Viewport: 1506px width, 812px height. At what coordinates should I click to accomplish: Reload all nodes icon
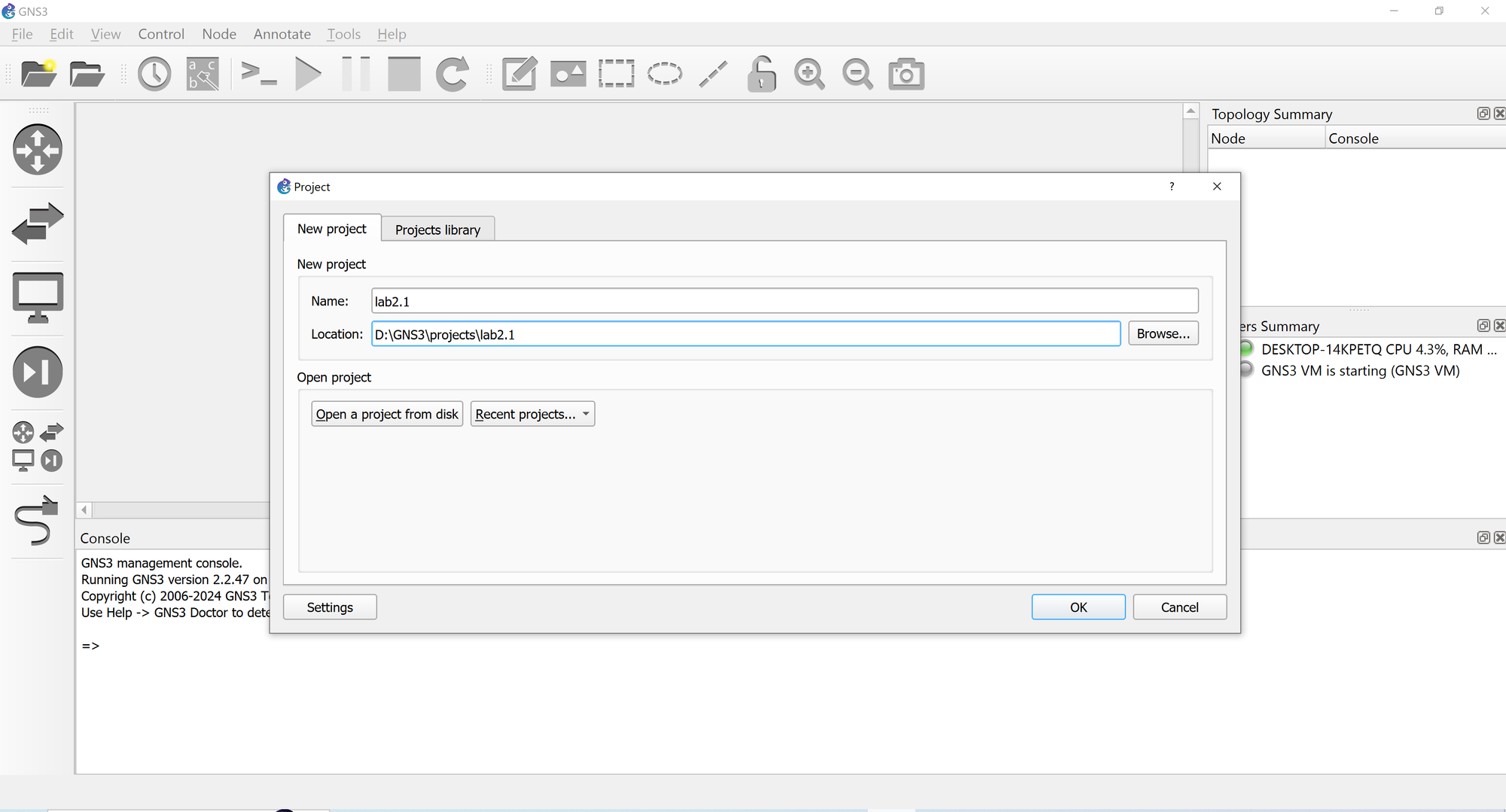click(x=453, y=74)
